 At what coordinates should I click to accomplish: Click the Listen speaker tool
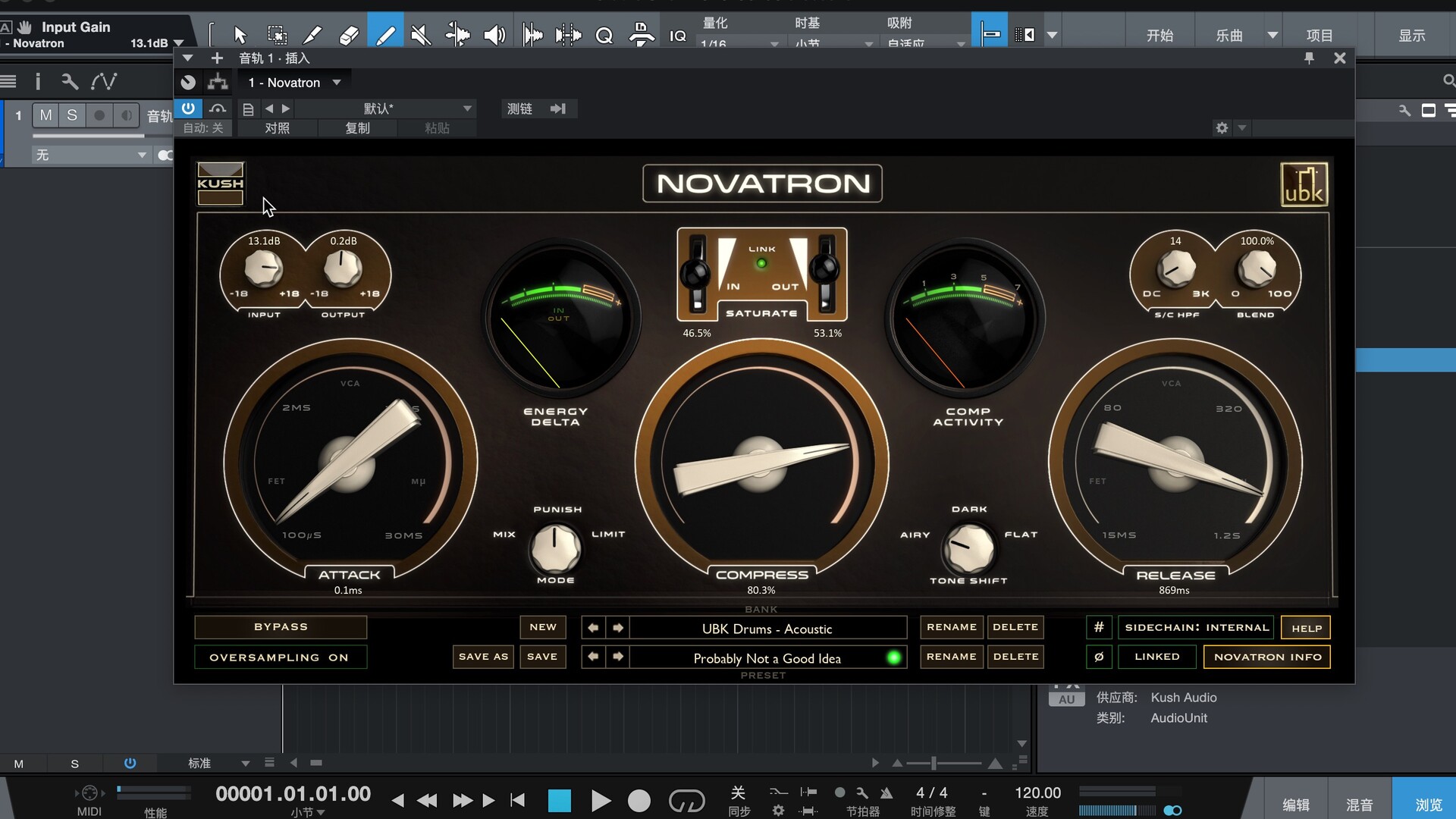pyautogui.click(x=494, y=35)
